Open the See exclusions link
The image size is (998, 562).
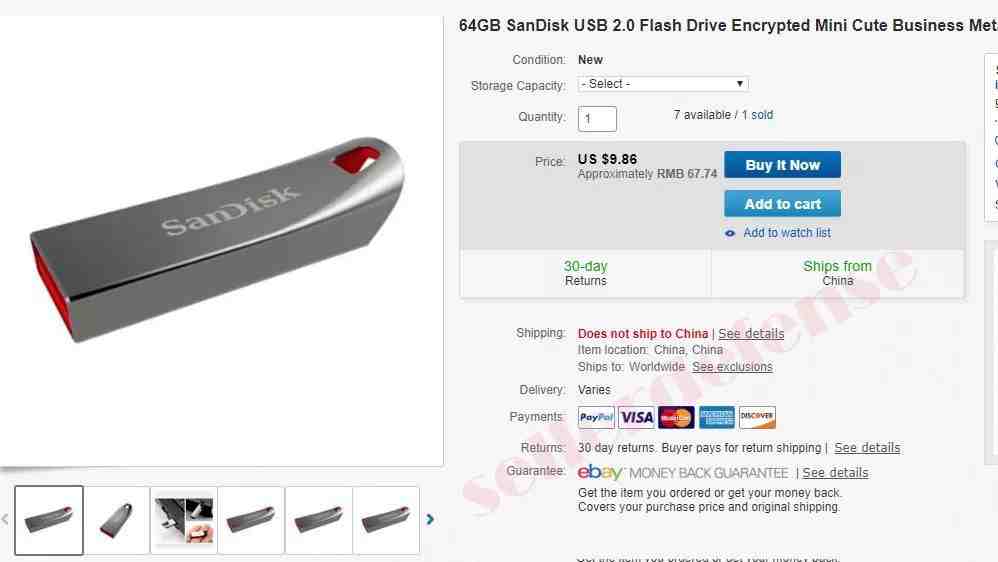[732, 367]
